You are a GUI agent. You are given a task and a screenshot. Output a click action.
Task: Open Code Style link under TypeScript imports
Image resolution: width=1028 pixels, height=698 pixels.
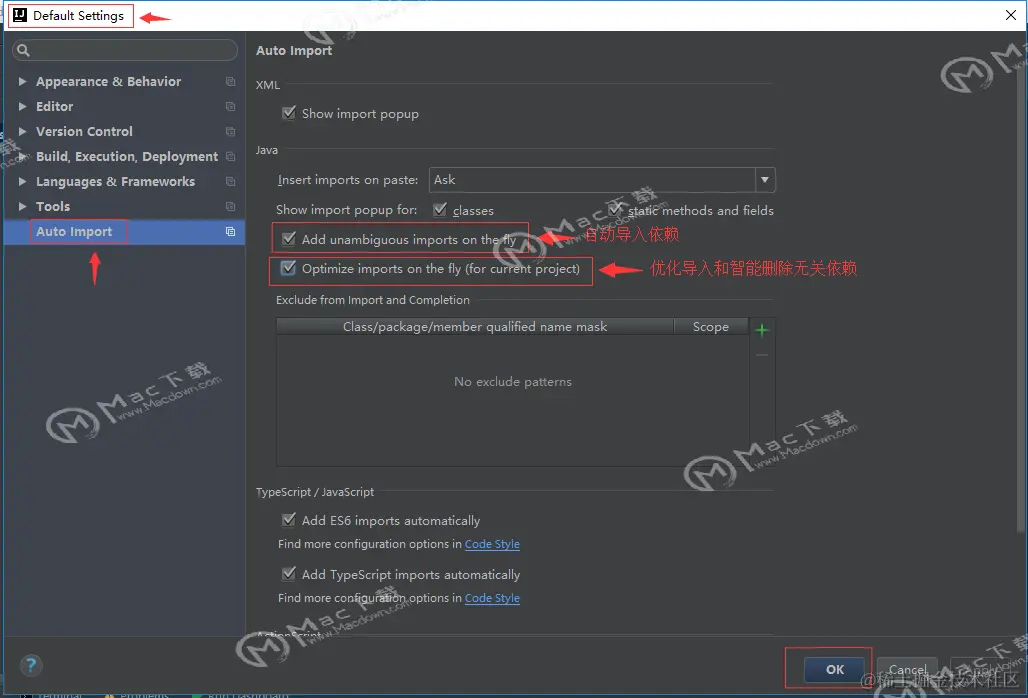[x=492, y=598]
